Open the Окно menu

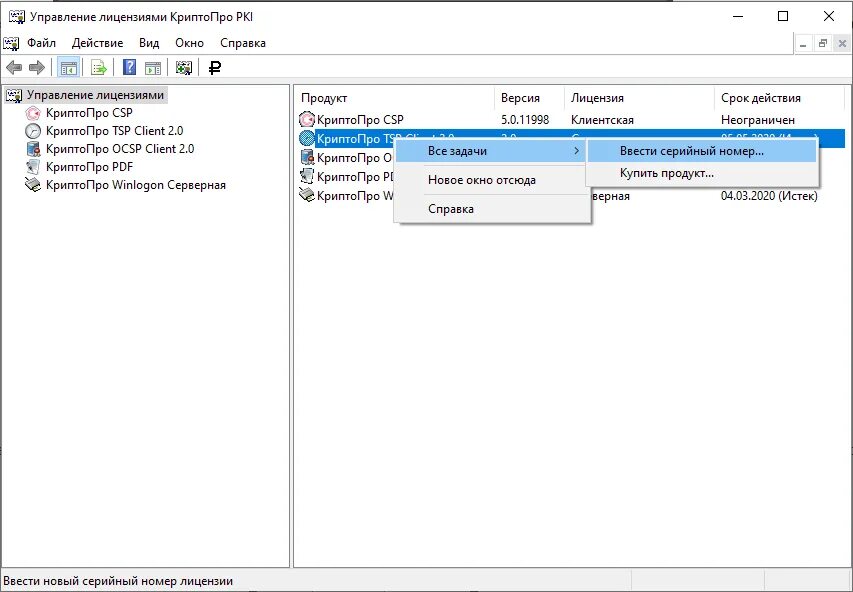click(189, 43)
